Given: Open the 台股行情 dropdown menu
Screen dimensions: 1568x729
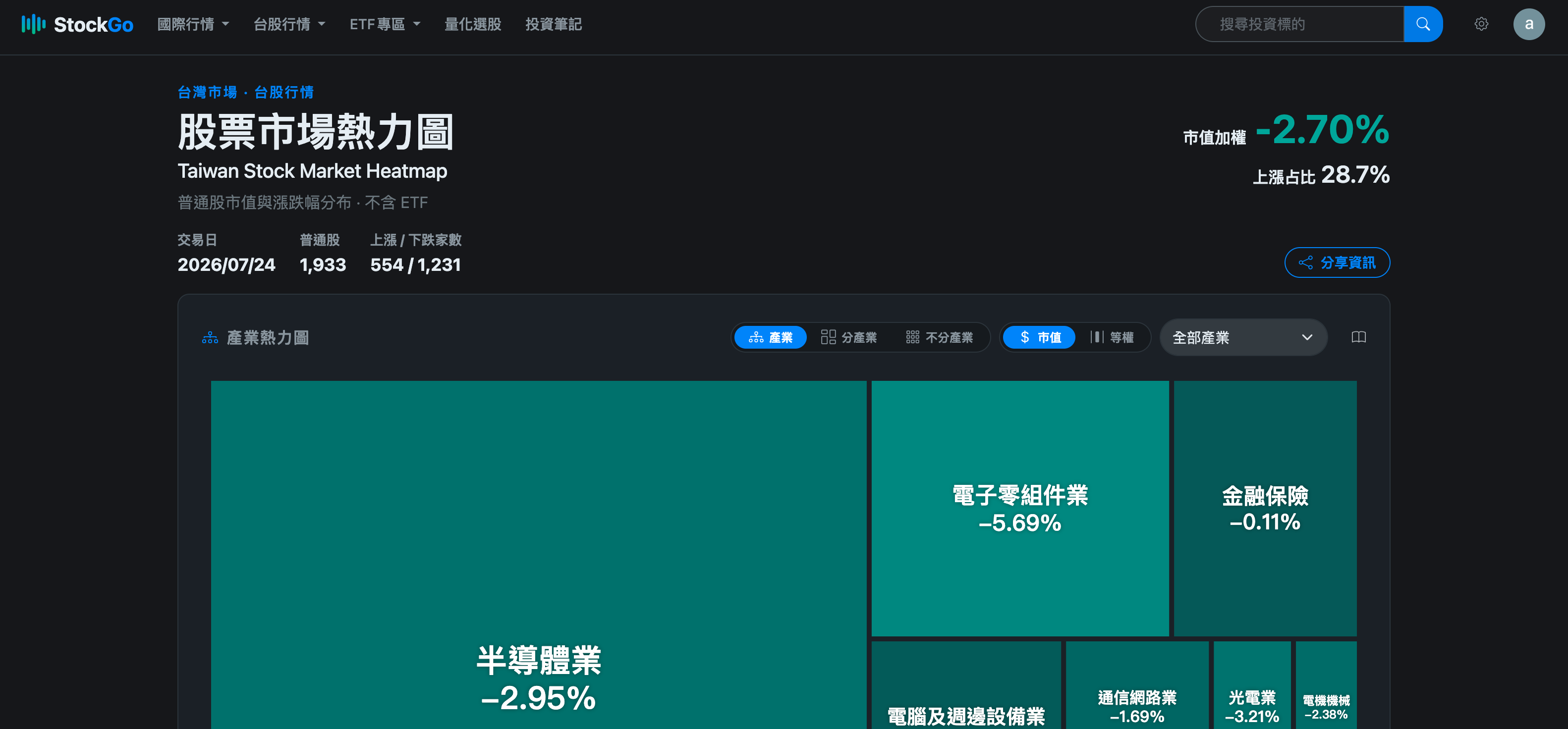Looking at the screenshot, I should pyautogui.click(x=289, y=24).
